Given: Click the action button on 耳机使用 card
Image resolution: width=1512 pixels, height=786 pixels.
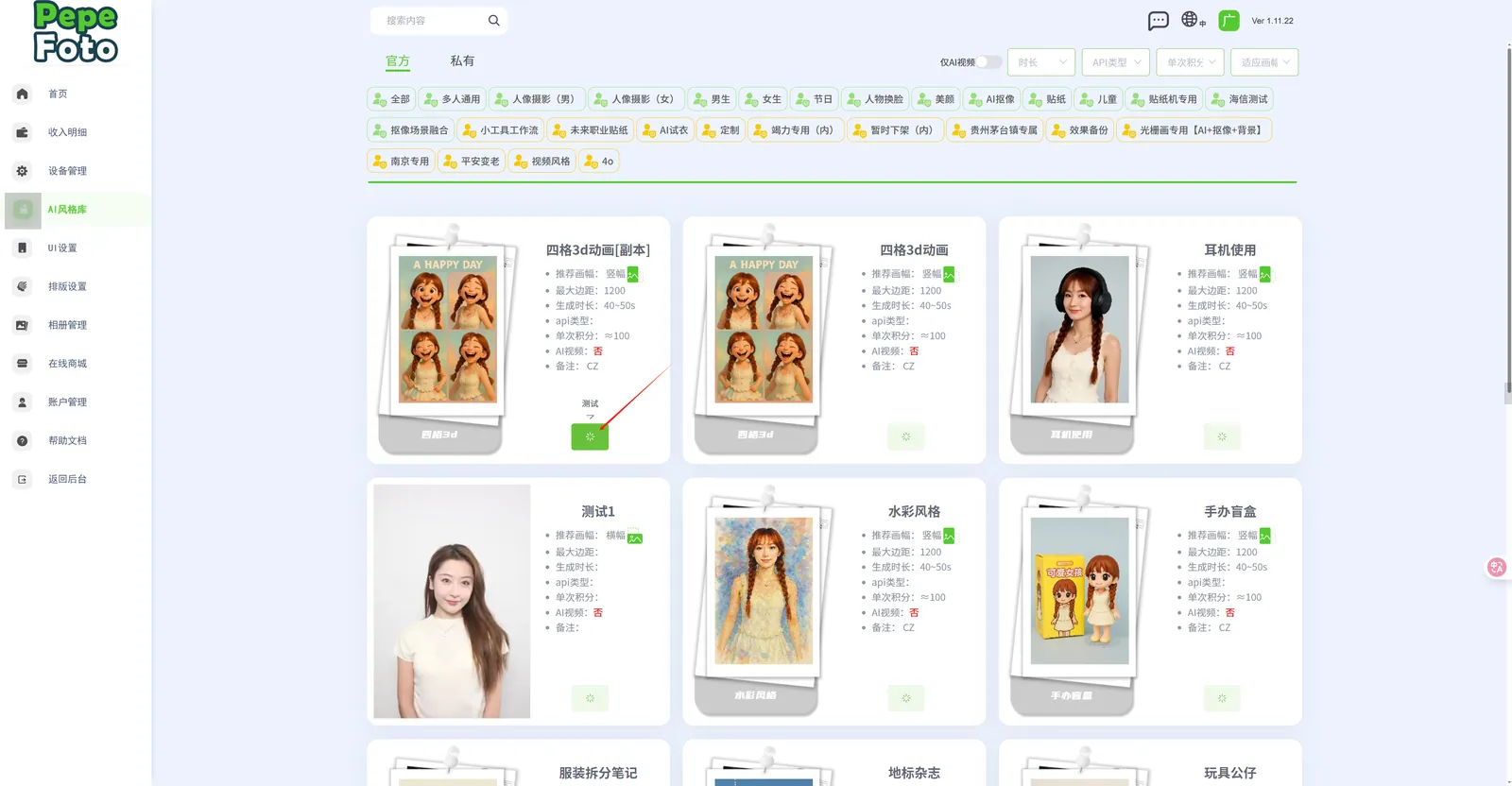Looking at the screenshot, I should tap(1222, 436).
